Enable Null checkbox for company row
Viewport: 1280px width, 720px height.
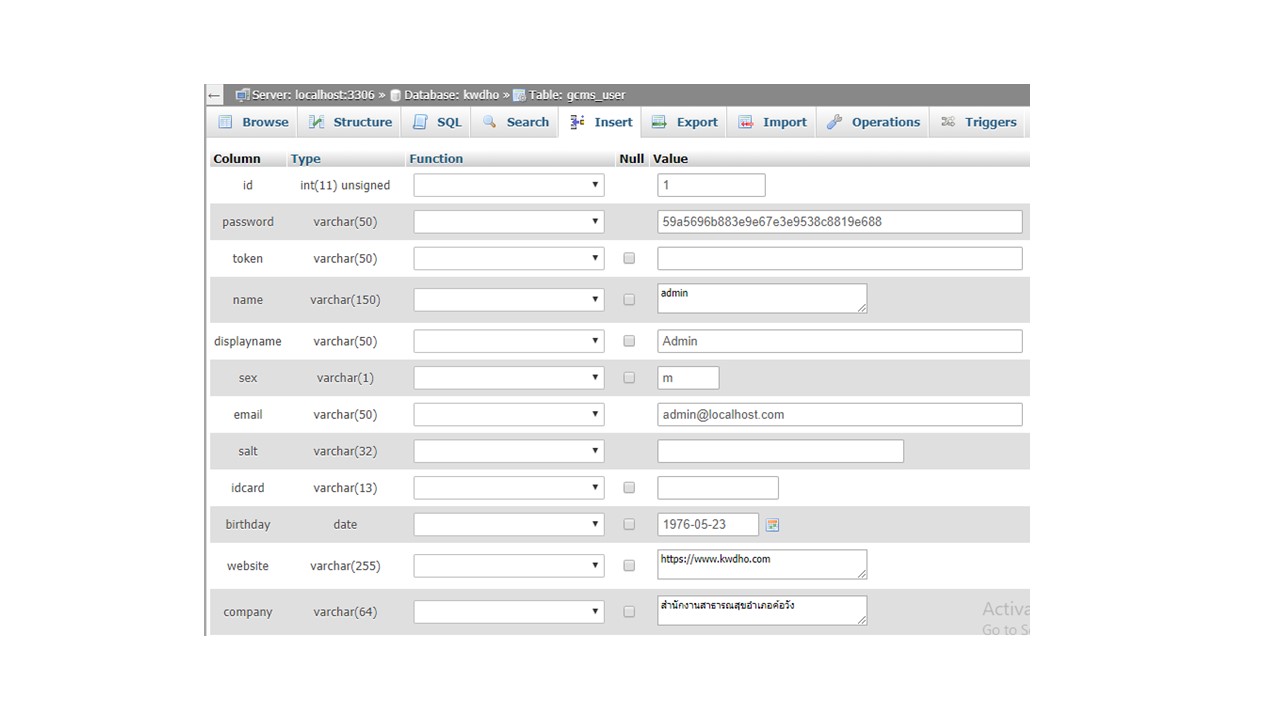629,611
